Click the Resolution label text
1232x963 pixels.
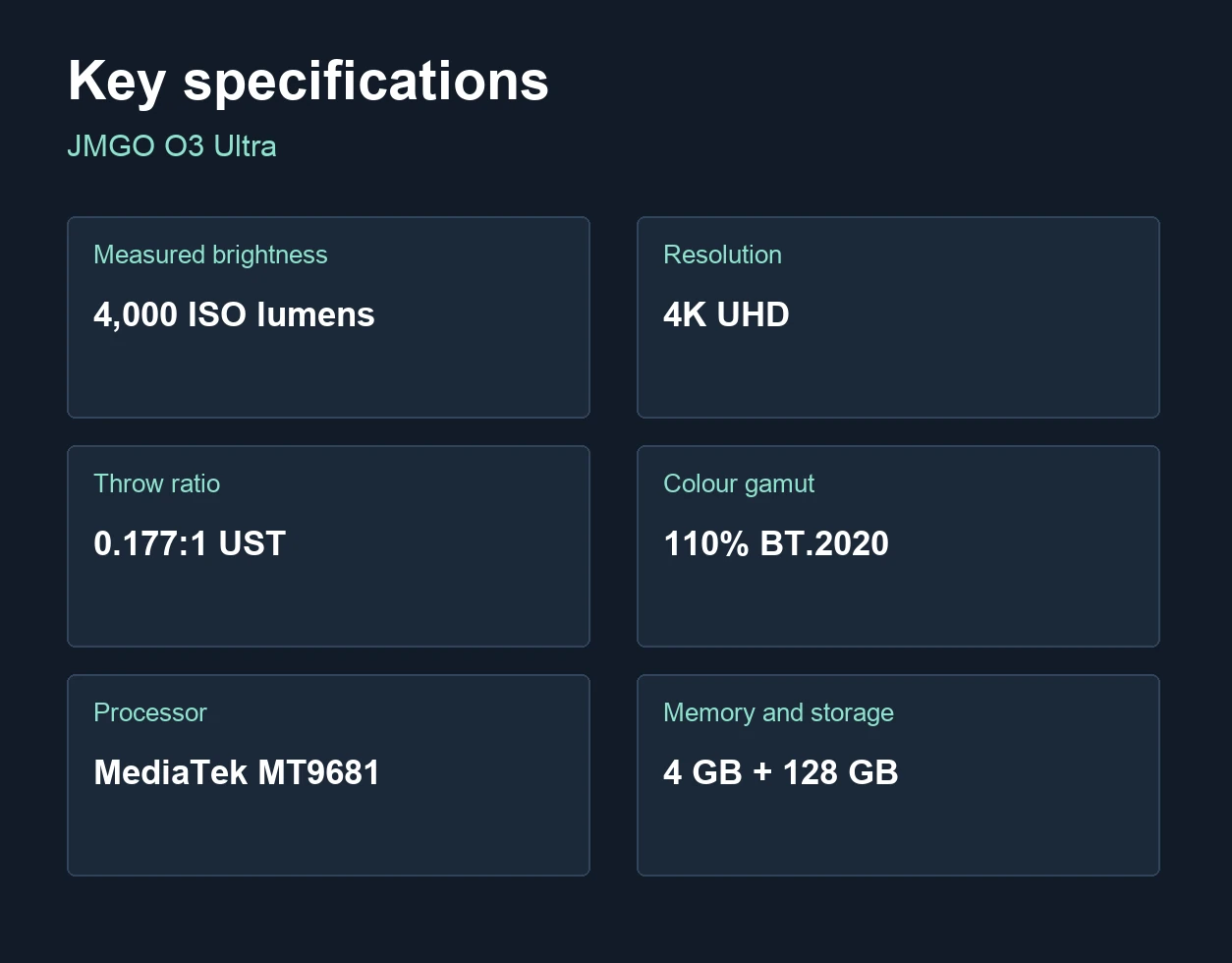pos(722,255)
